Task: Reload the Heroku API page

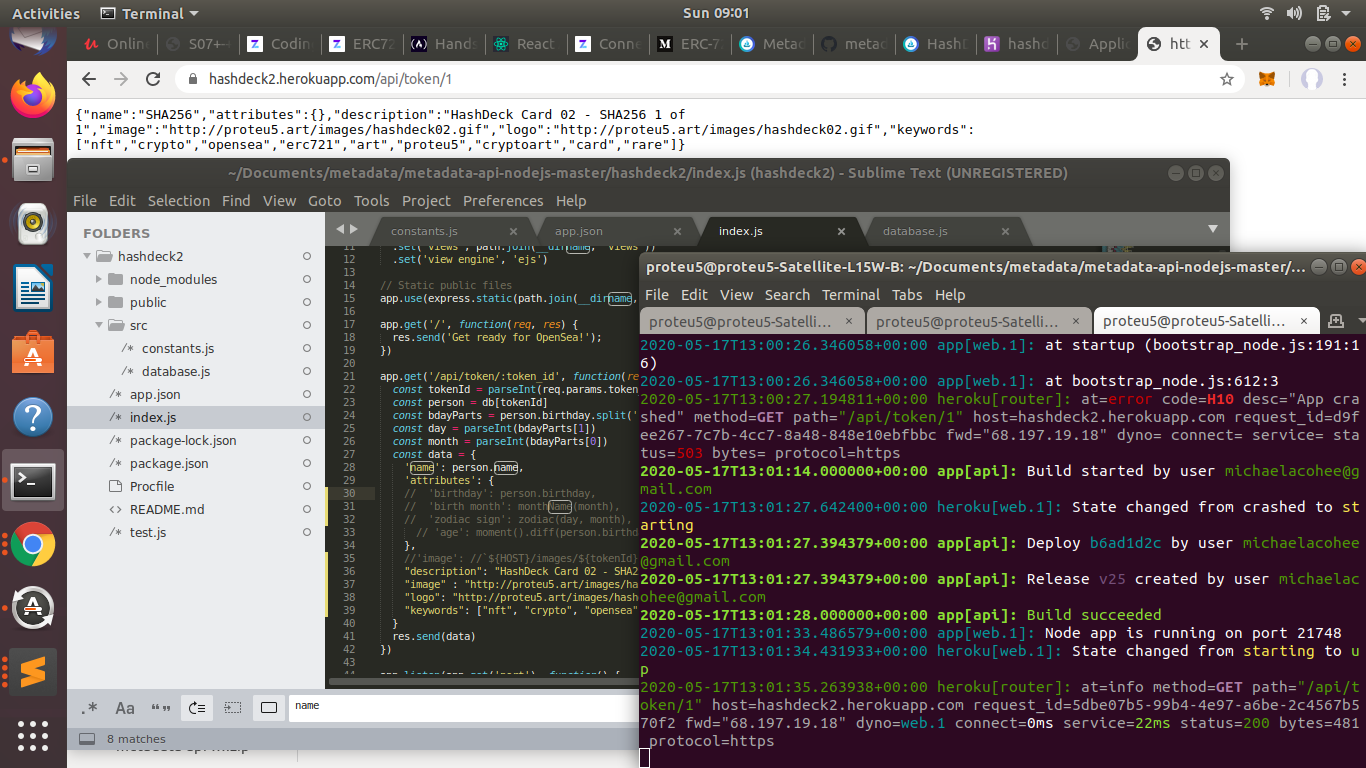Action: (153, 79)
